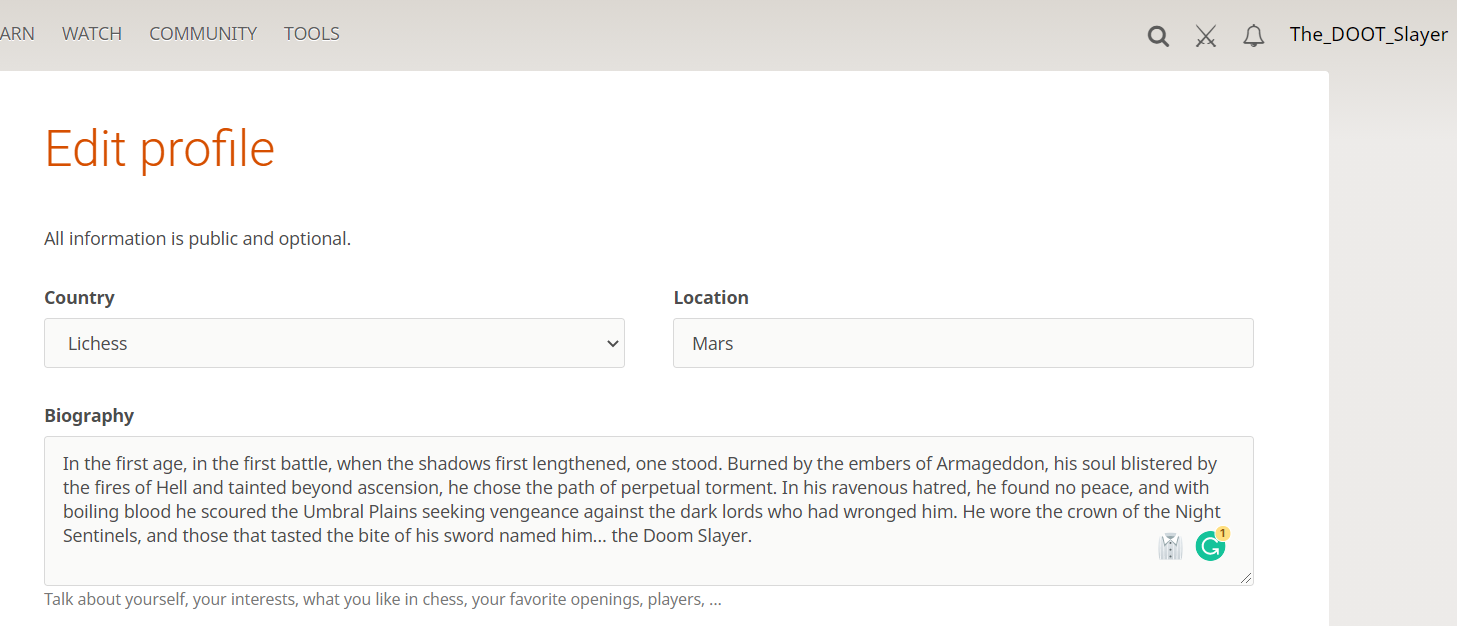The width and height of the screenshot is (1457, 626).
Task: Click the shirt icon in the Biography box
Action: click(1170, 547)
